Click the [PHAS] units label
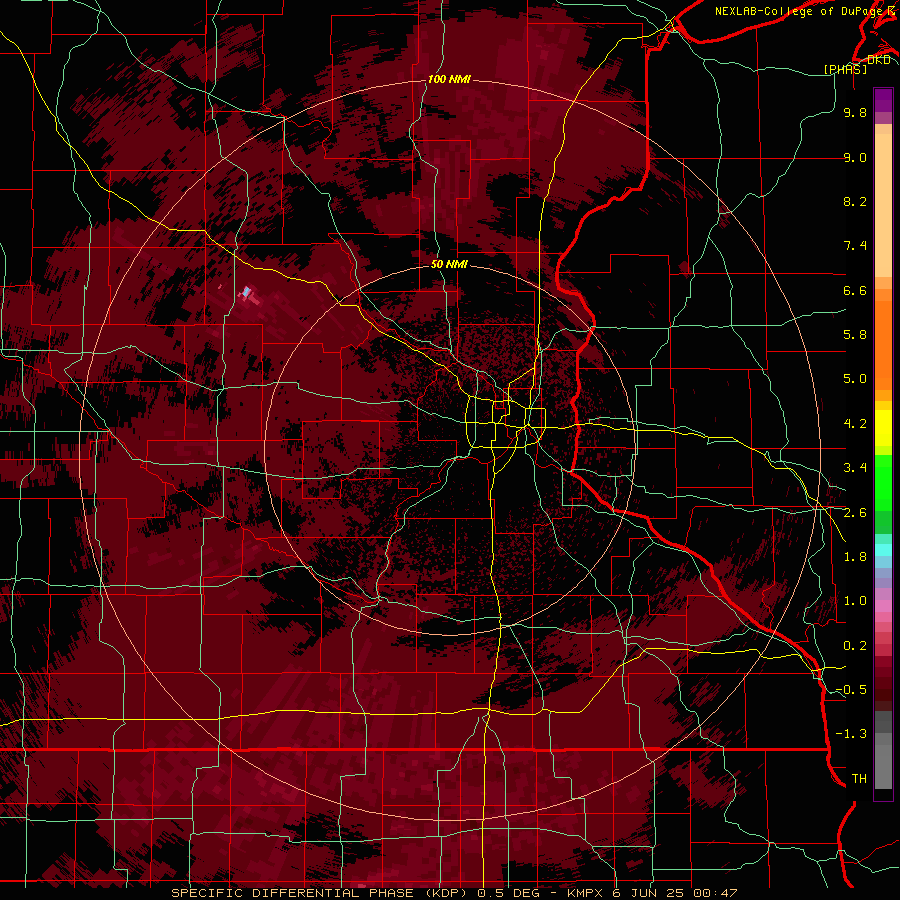 click(x=845, y=69)
